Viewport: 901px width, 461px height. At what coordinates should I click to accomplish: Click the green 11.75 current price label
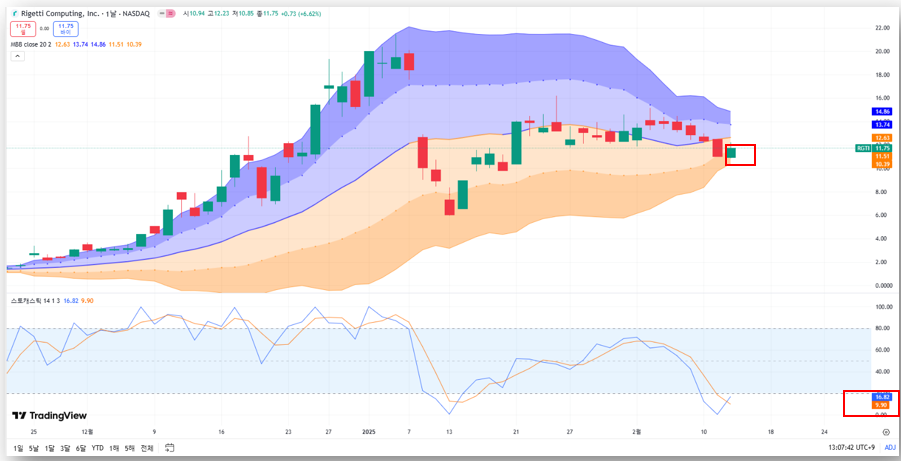point(882,148)
